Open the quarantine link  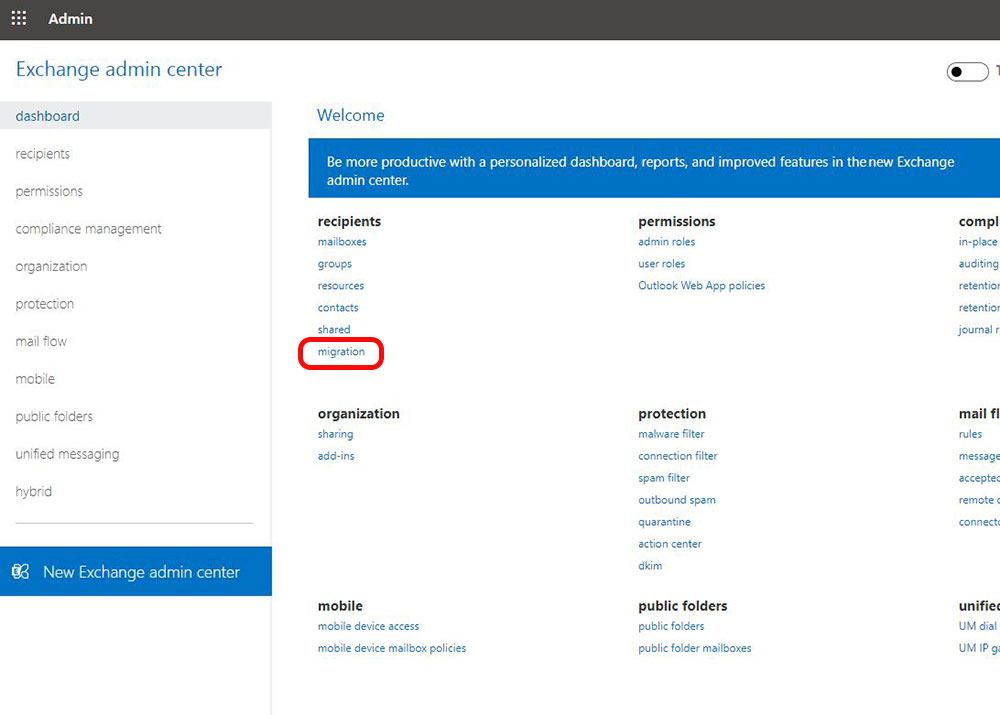(664, 522)
